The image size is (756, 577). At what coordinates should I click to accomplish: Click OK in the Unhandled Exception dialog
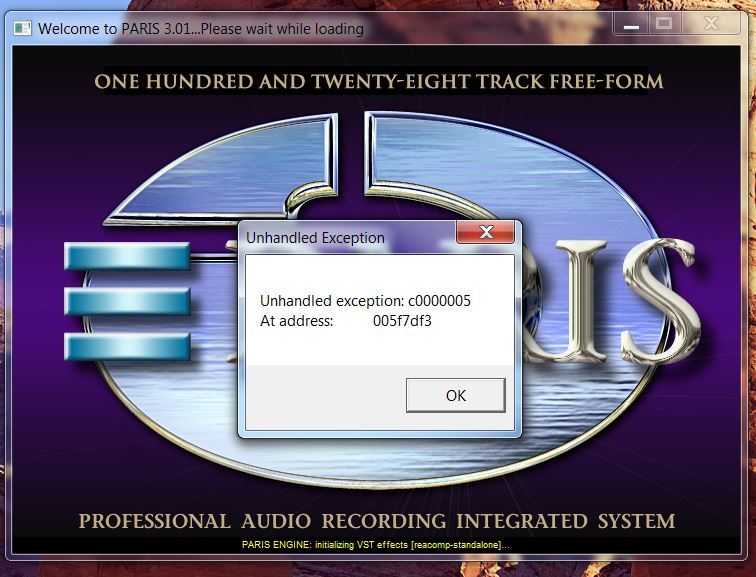(x=456, y=395)
